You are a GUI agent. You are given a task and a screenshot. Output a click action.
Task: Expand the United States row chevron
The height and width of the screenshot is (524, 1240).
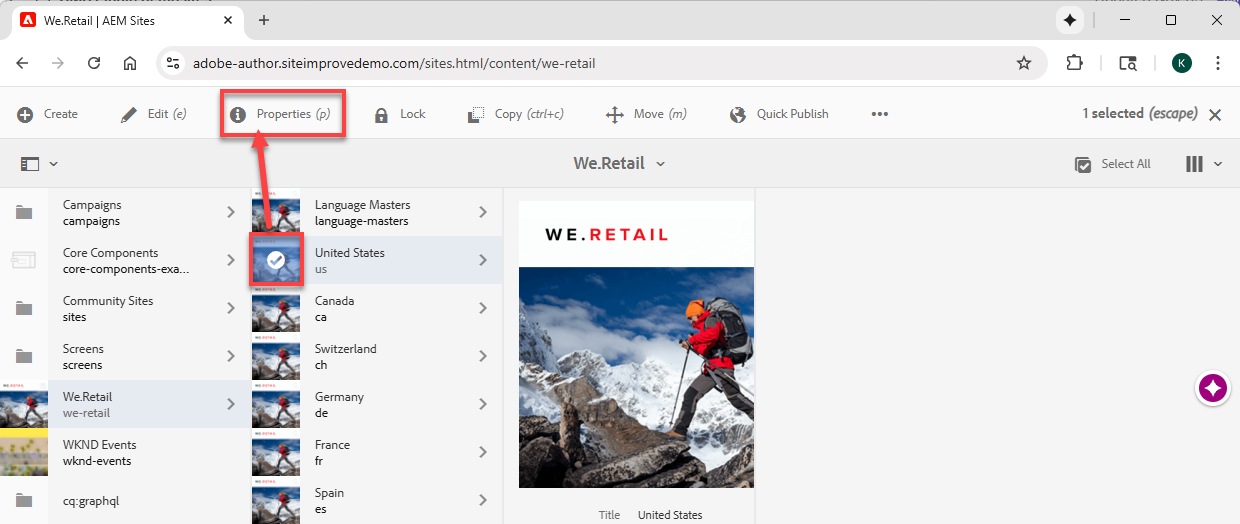coord(483,260)
